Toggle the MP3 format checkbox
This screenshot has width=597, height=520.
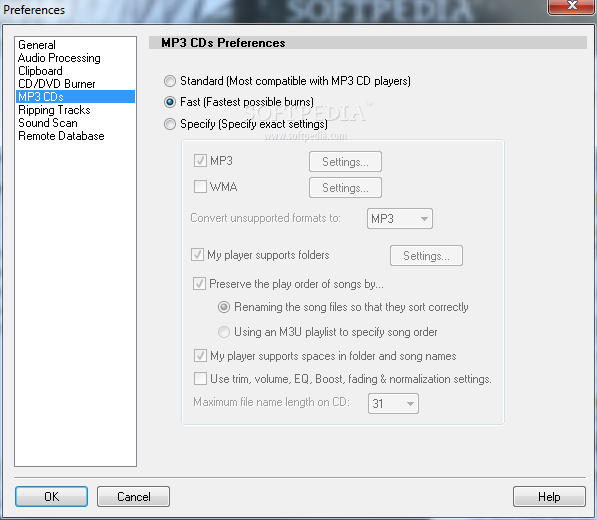click(200, 161)
